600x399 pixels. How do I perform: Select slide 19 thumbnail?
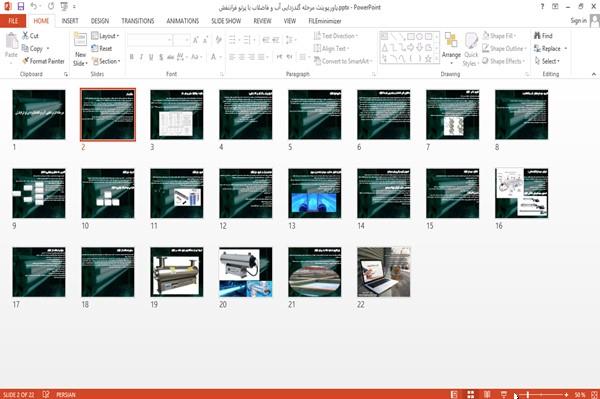177,272
